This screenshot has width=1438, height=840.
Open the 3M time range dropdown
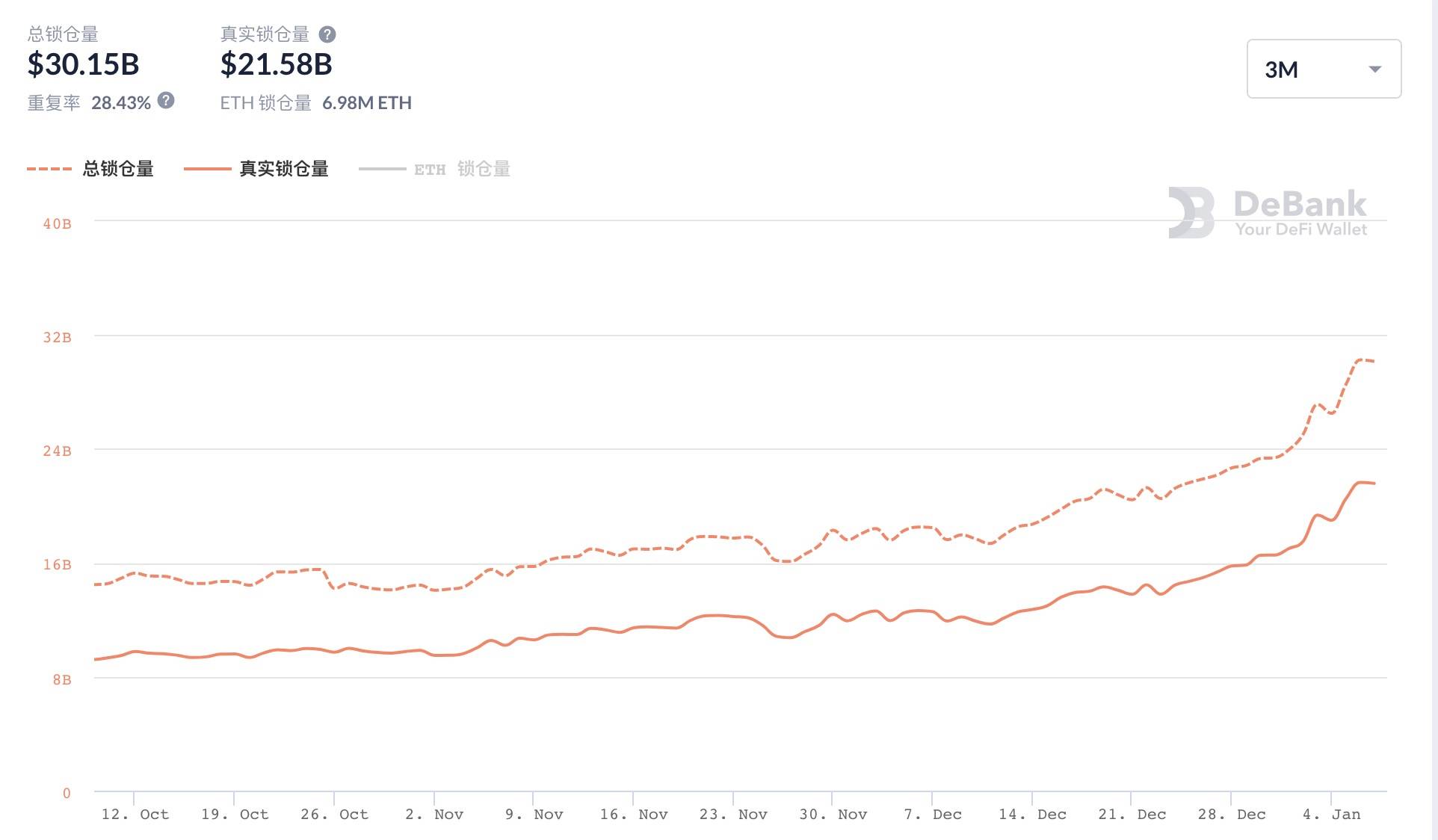coord(1323,69)
